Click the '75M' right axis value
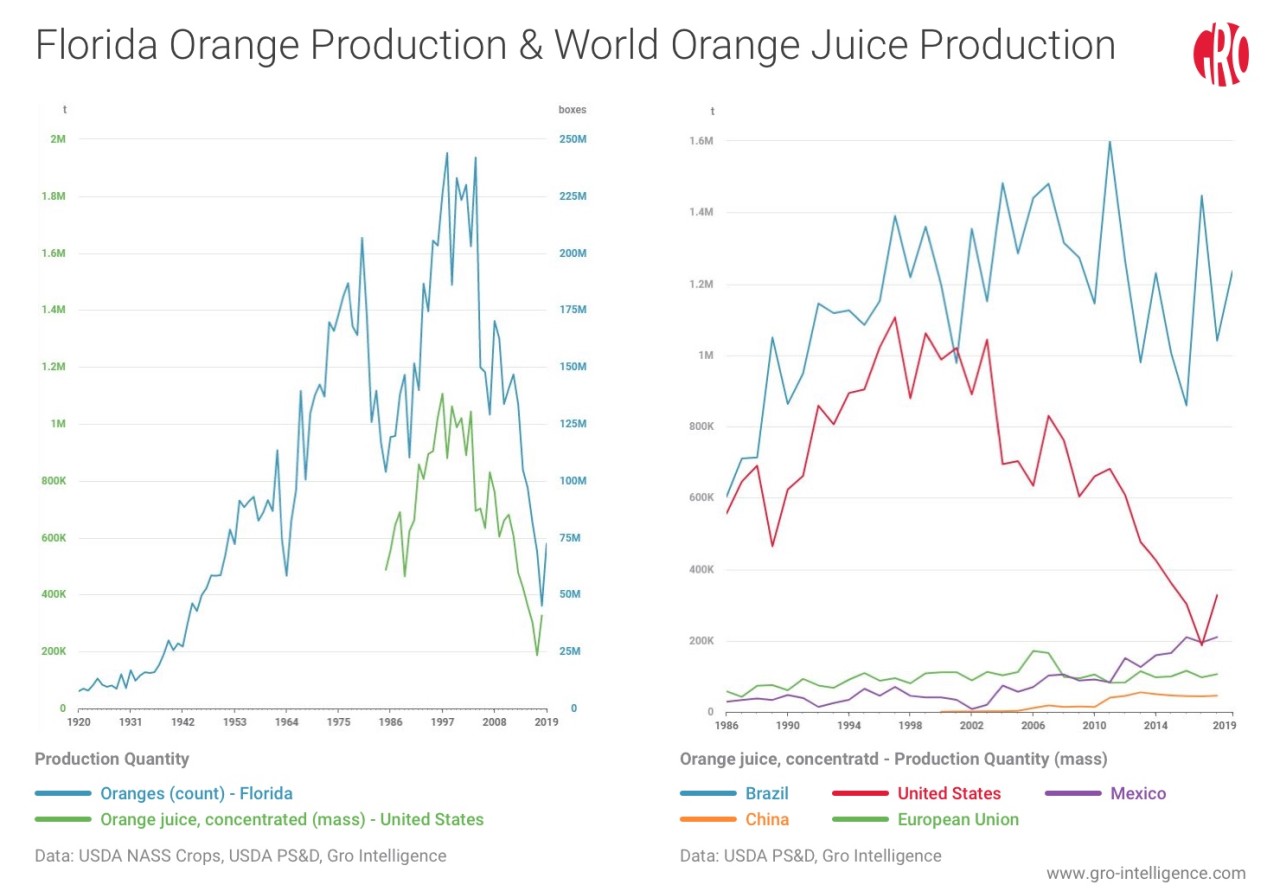The width and height of the screenshot is (1280, 891). point(569,538)
